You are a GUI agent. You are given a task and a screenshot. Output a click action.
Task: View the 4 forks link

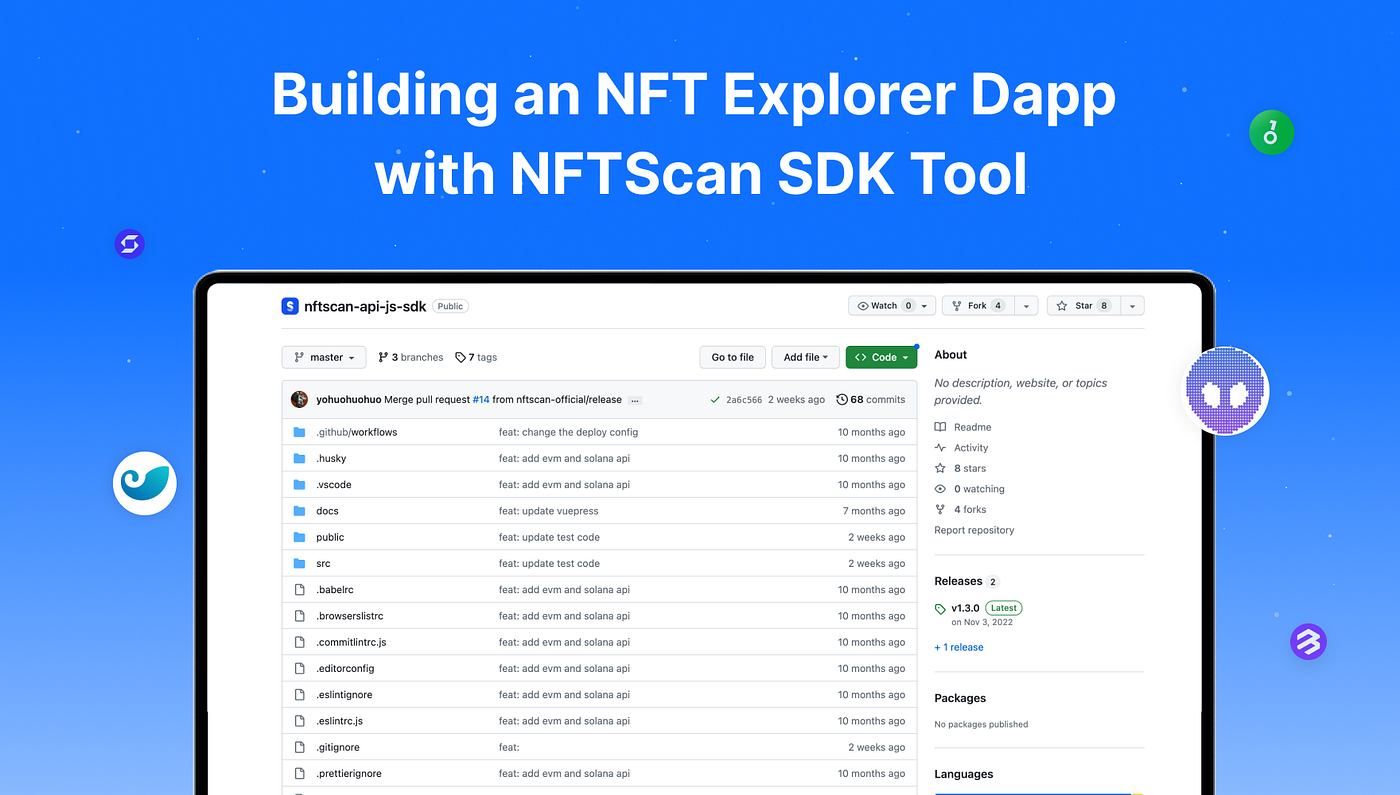click(x=960, y=509)
